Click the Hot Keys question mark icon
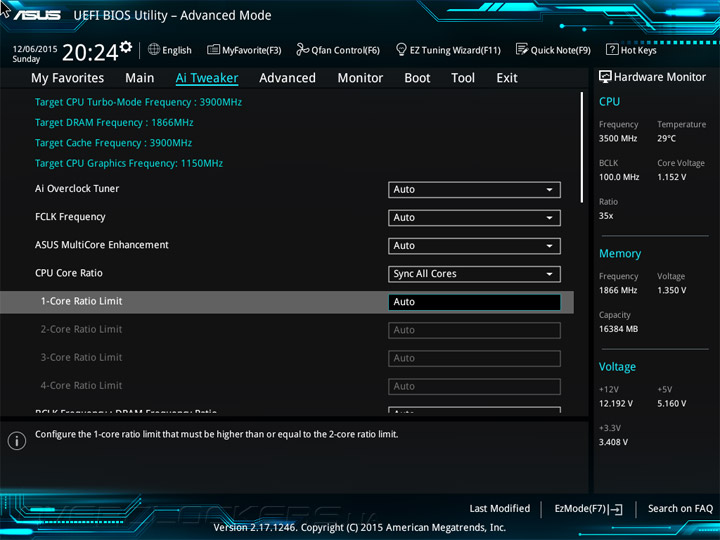720x540 pixels. click(612, 49)
